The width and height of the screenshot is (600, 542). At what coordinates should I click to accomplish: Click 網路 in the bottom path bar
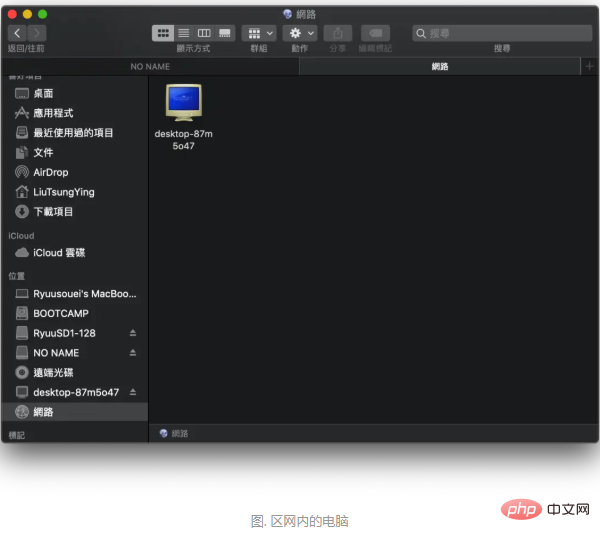tap(174, 433)
